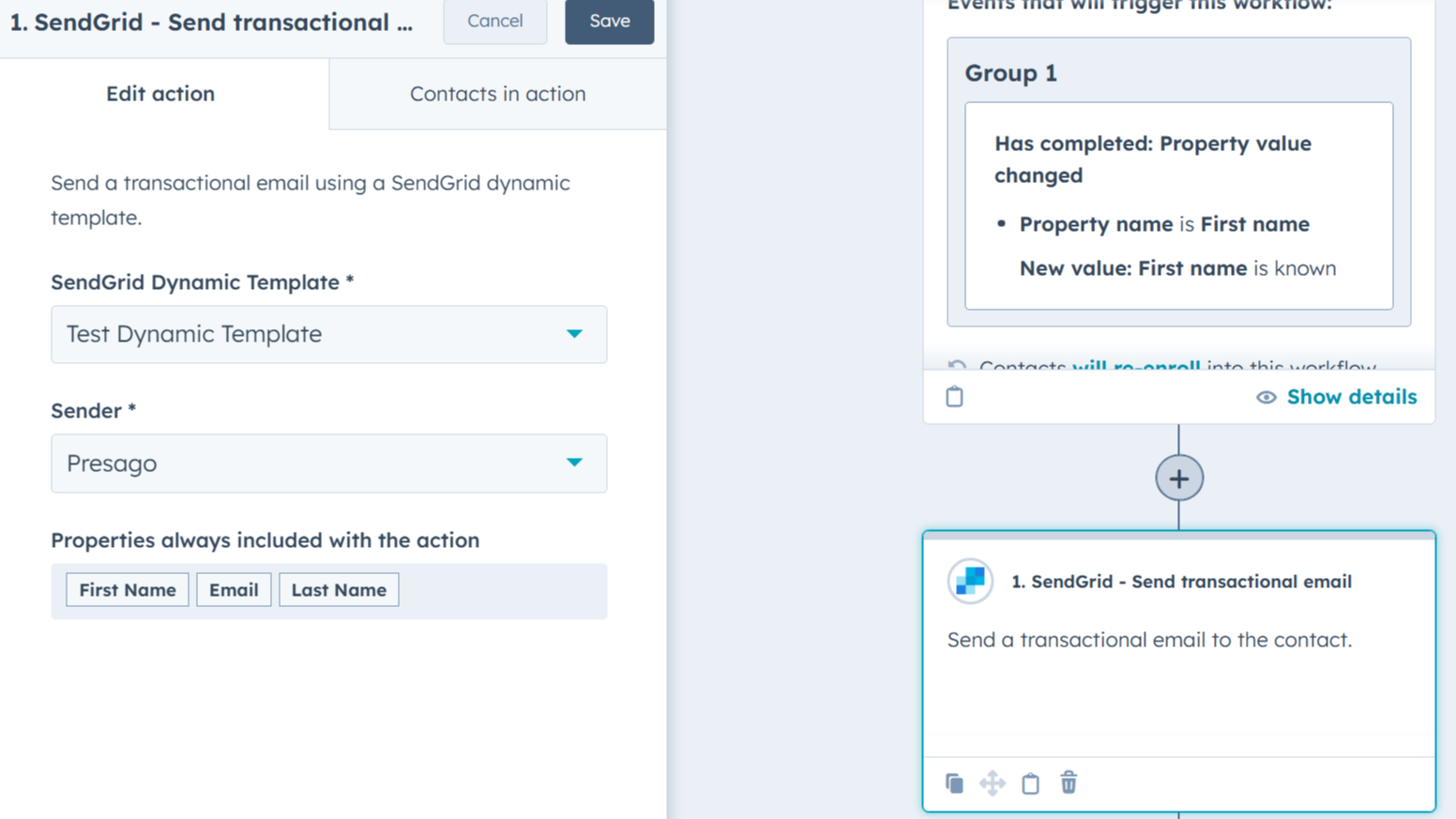Open the SendGrid Dynamic Template dropdown
This screenshot has height=819, width=1456.
point(328,334)
